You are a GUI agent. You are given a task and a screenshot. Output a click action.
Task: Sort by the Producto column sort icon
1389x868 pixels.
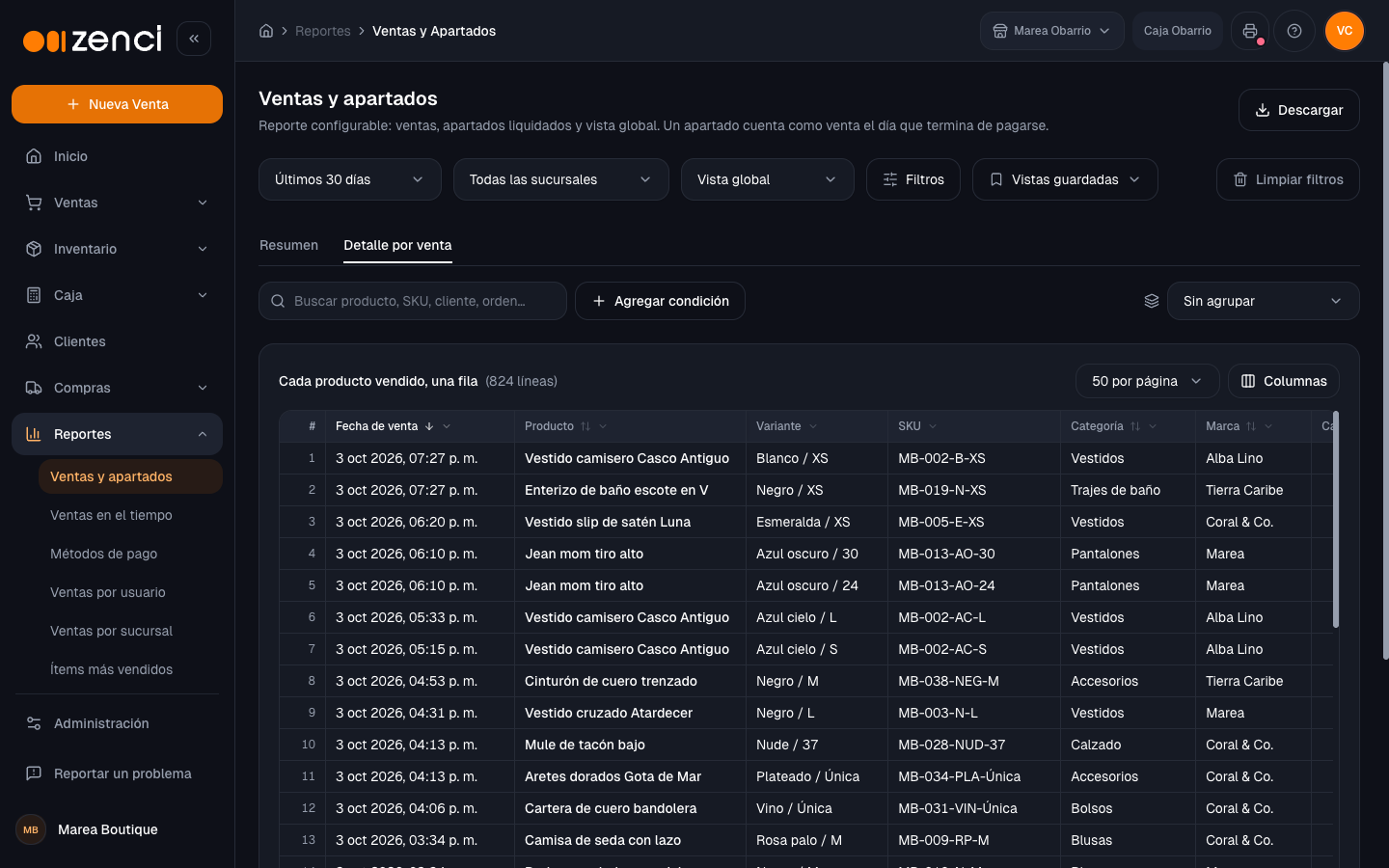point(586,426)
